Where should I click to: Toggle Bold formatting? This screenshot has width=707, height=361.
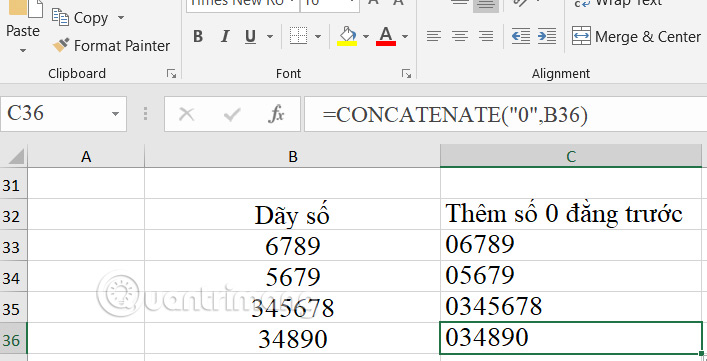[x=197, y=36]
